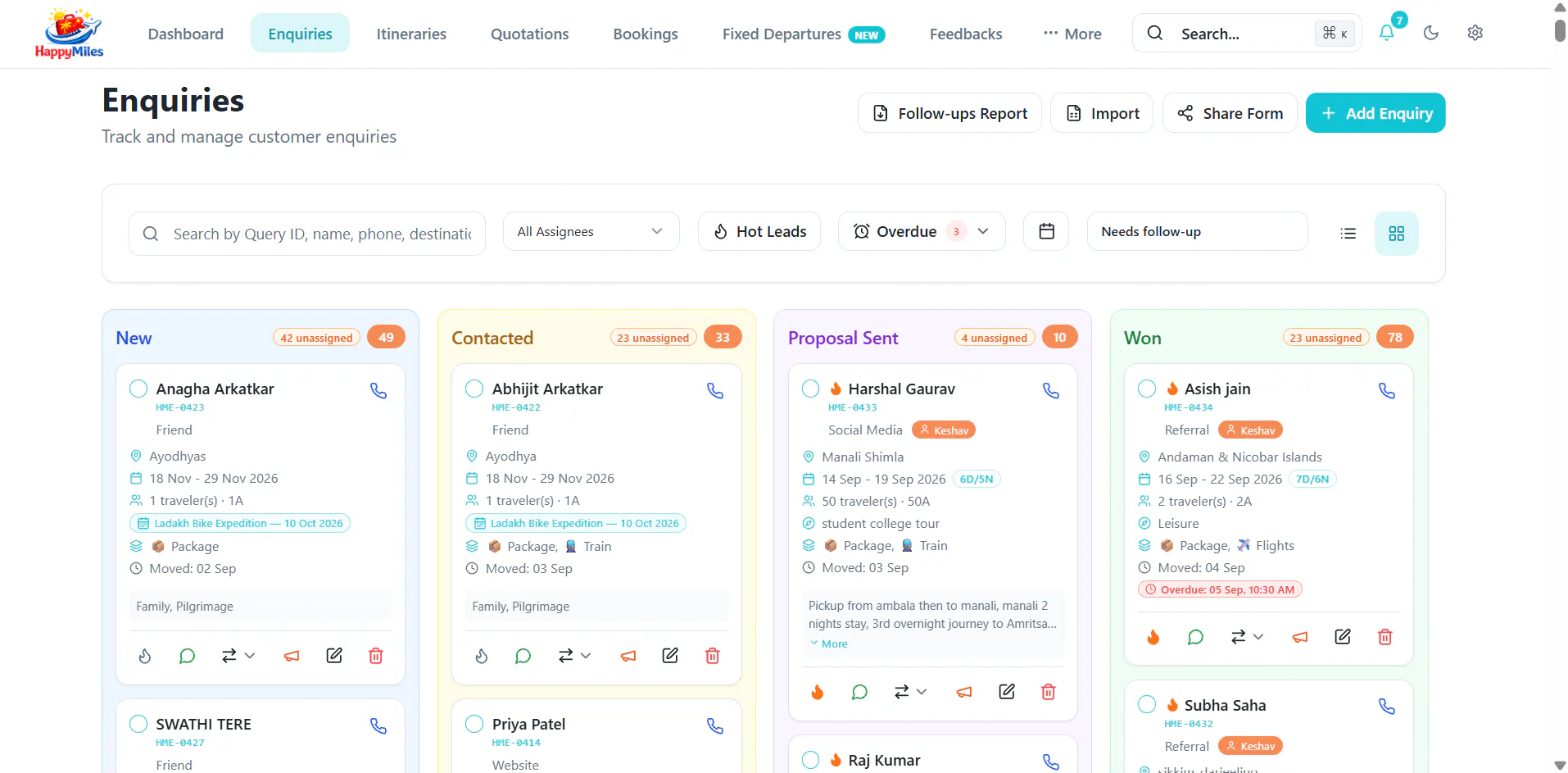This screenshot has height=773, width=1568.
Task: Click the Share Form button
Action: pos(1230,113)
